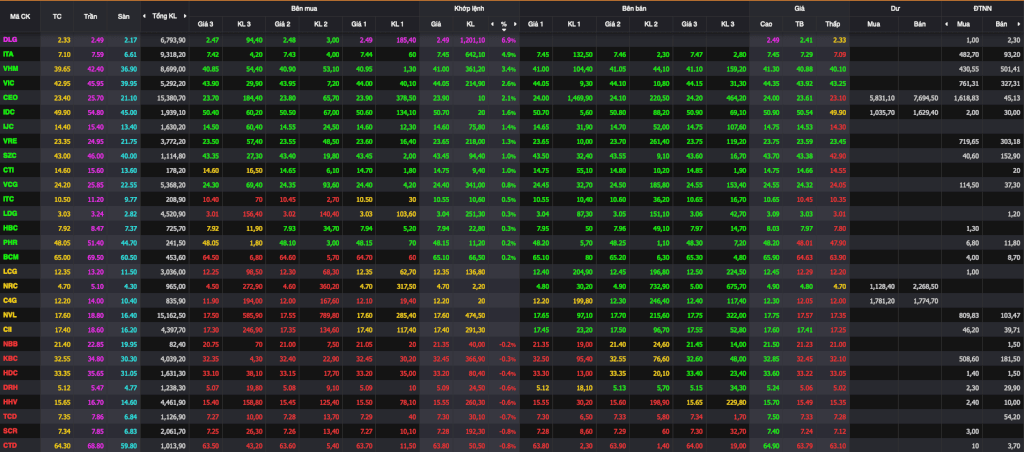The image size is (1024, 452).
Task: Click TB column header under Giá
Action: click(x=799, y=24)
